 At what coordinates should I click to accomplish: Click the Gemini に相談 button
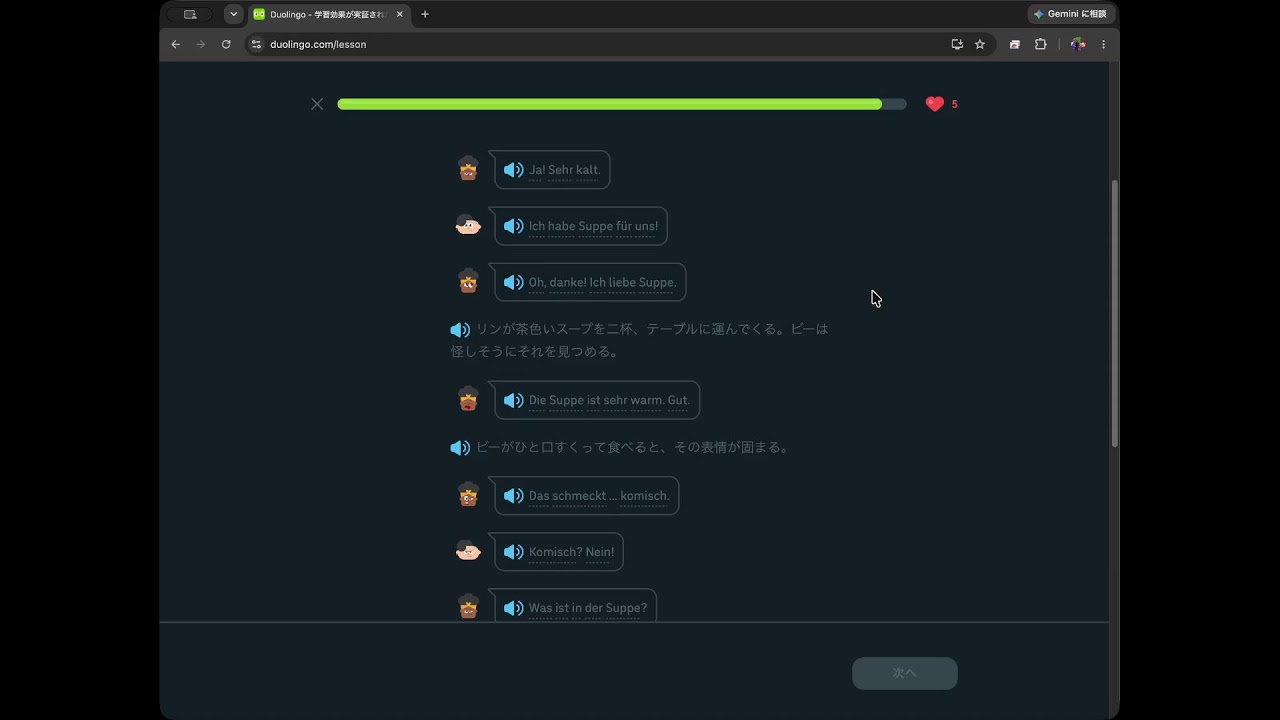1071,14
